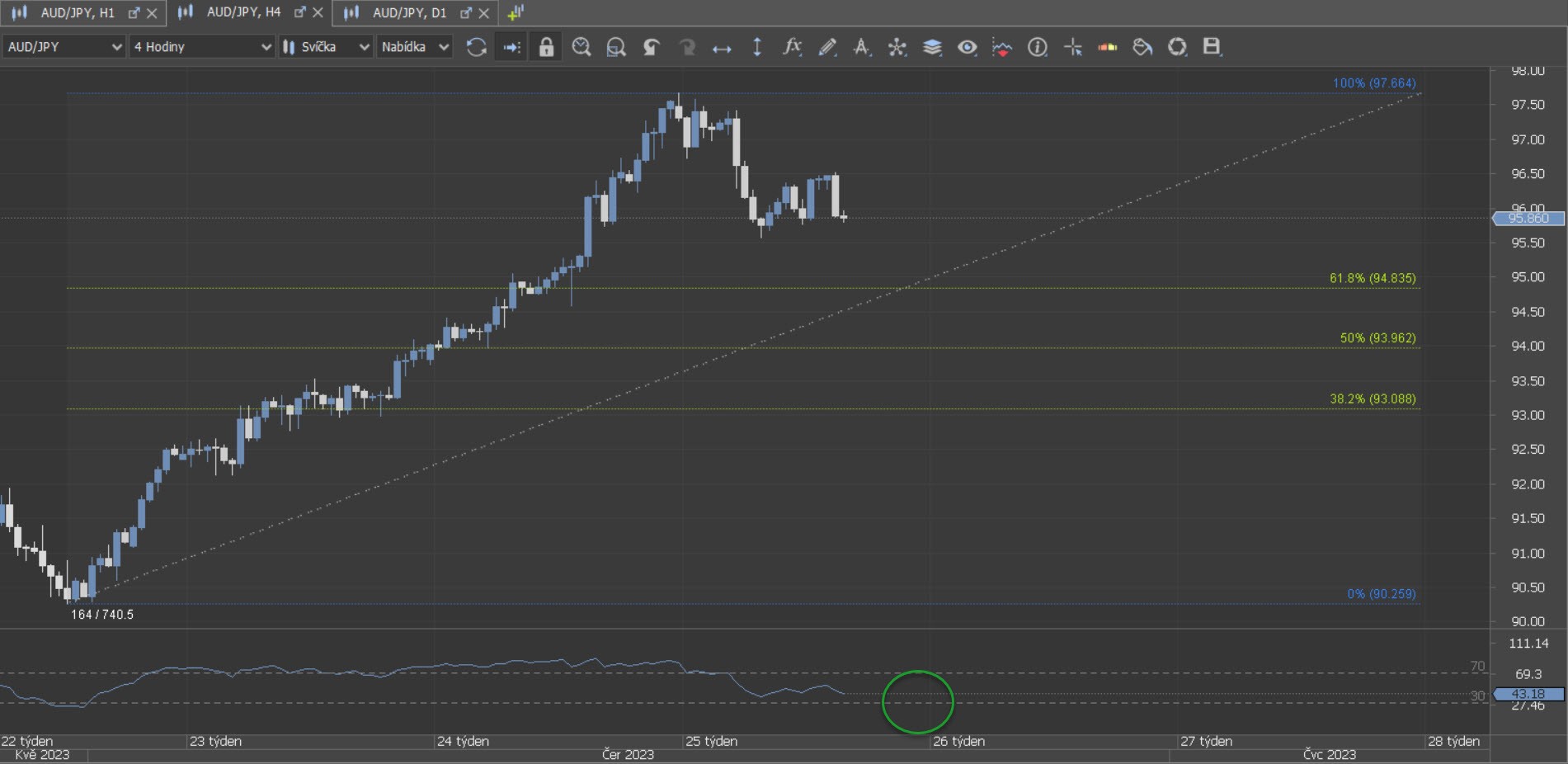Open the layers stack icon
The width and height of the screenshot is (1568, 764).
pyautogui.click(x=932, y=47)
